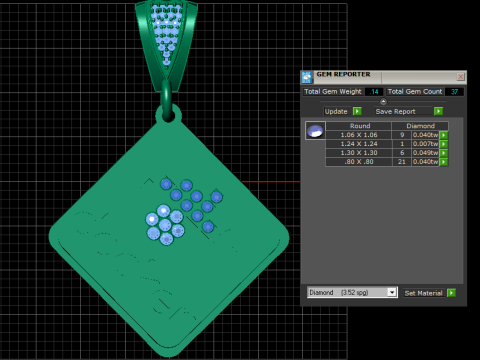
Task: Select the 1.24 X 1.24 size cell
Action: 359,144
